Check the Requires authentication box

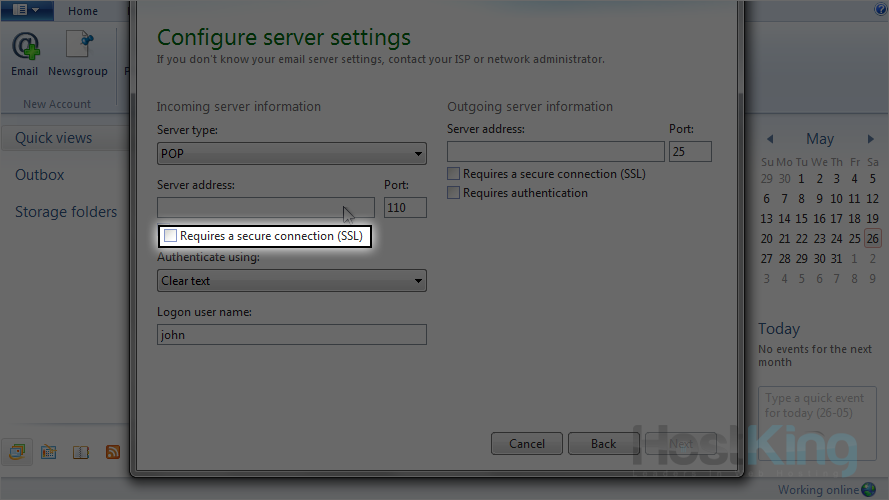454,193
